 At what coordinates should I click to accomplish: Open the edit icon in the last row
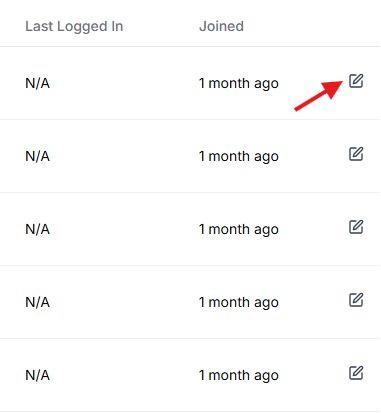(x=356, y=373)
